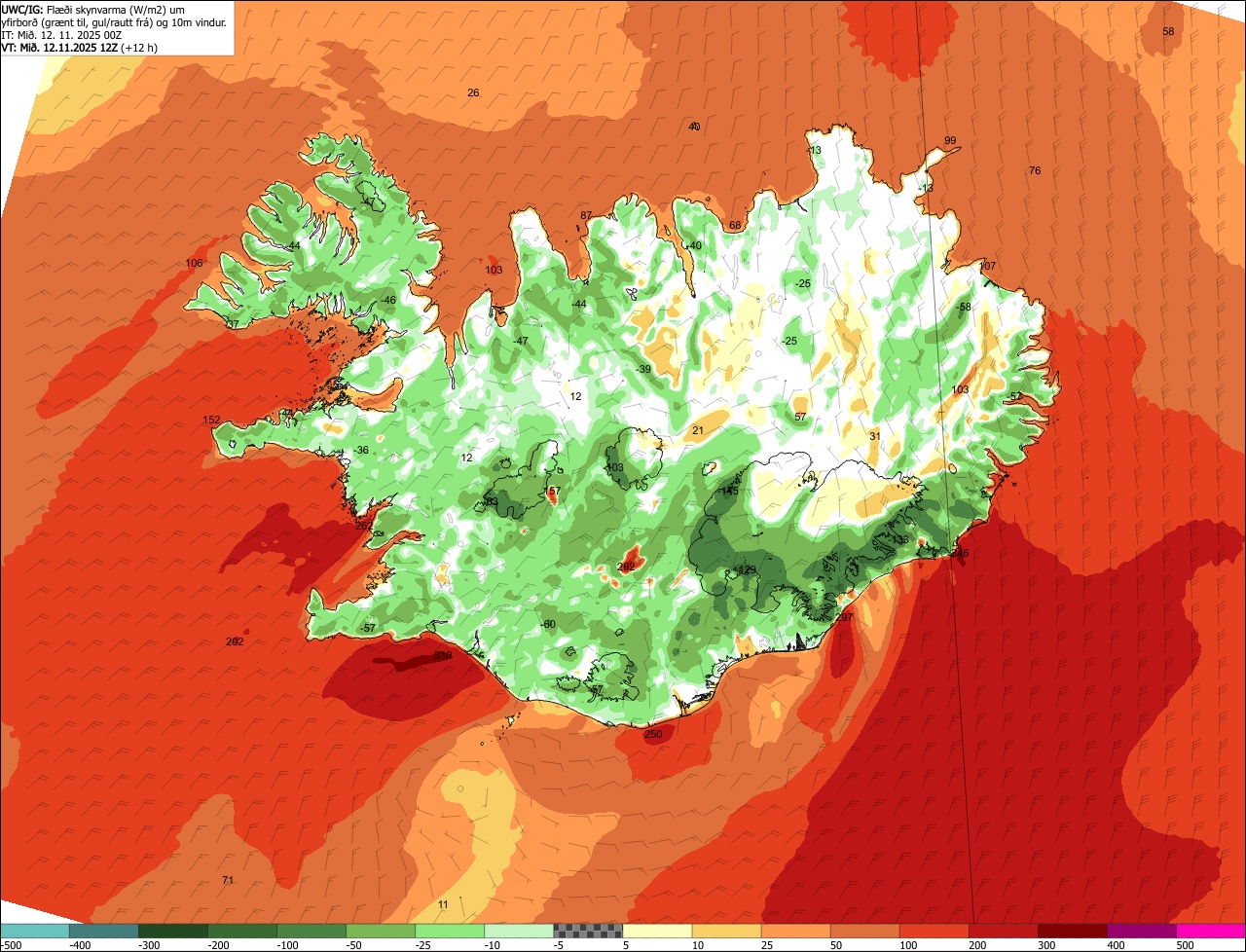Click the map value '107' on the east coast
The height and width of the screenshot is (952, 1246).
tap(987, 266)
